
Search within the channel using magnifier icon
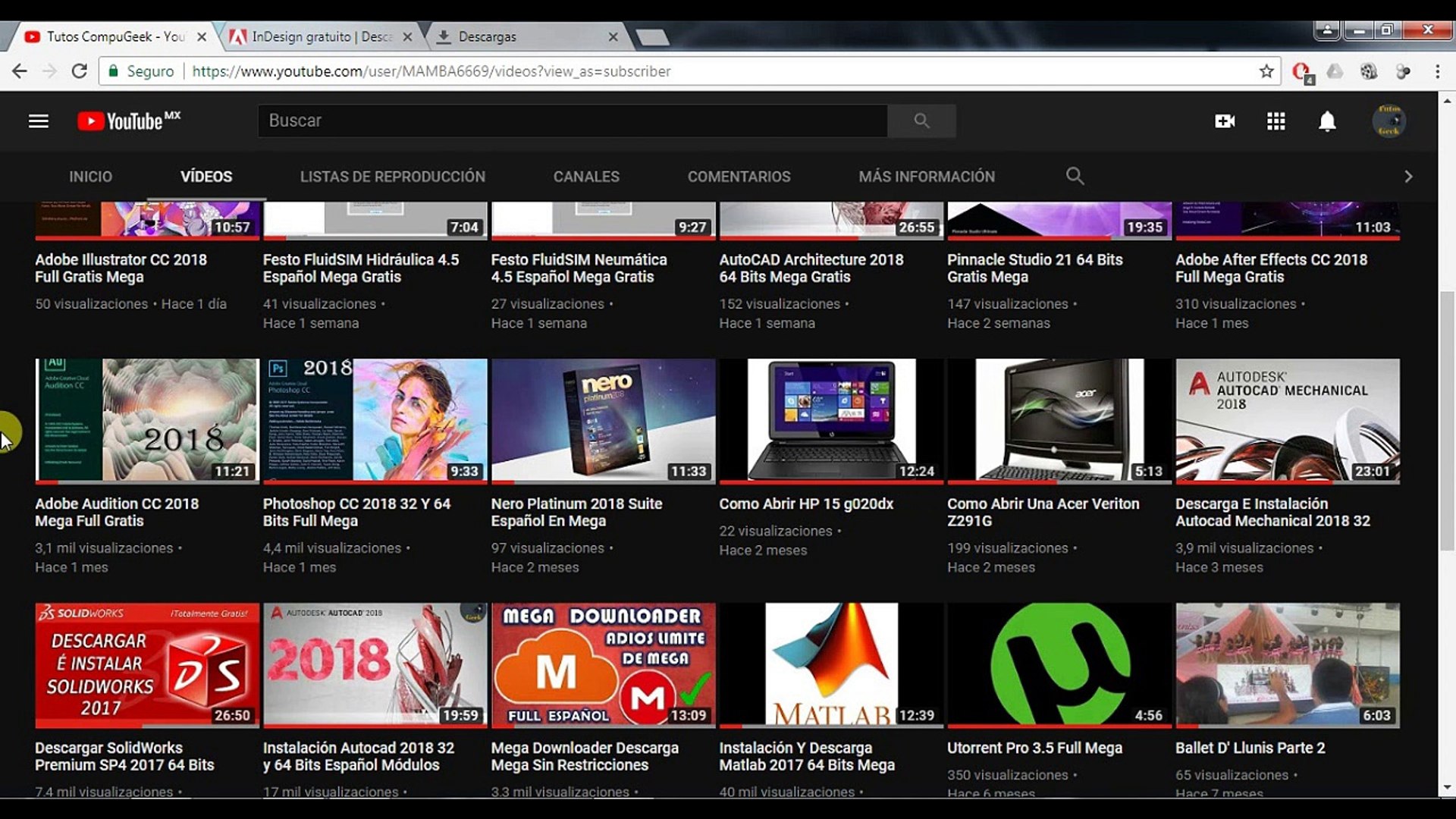pyautogui.click(x=1075, y=177)
